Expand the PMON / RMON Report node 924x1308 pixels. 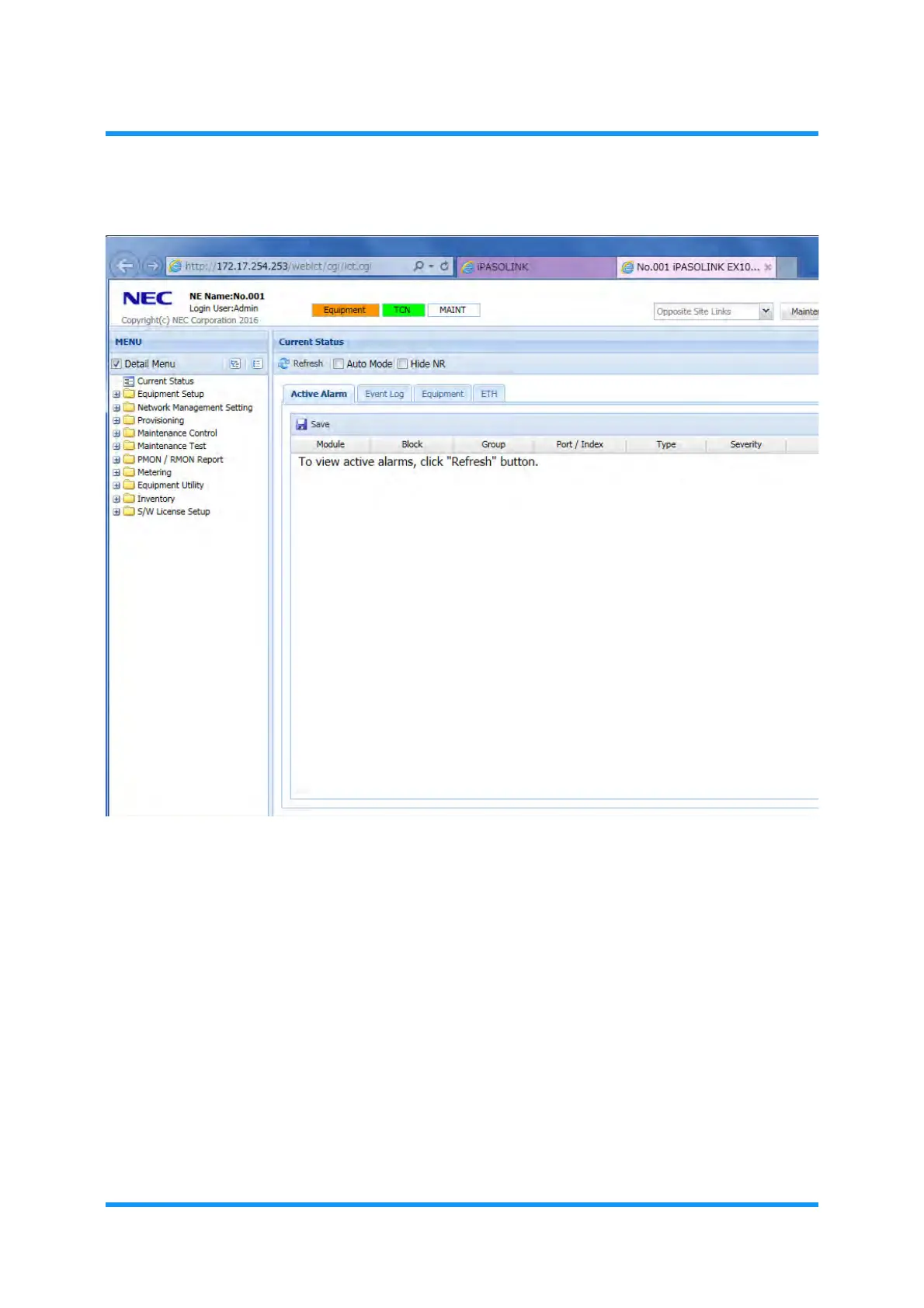(x=116, y=460)
